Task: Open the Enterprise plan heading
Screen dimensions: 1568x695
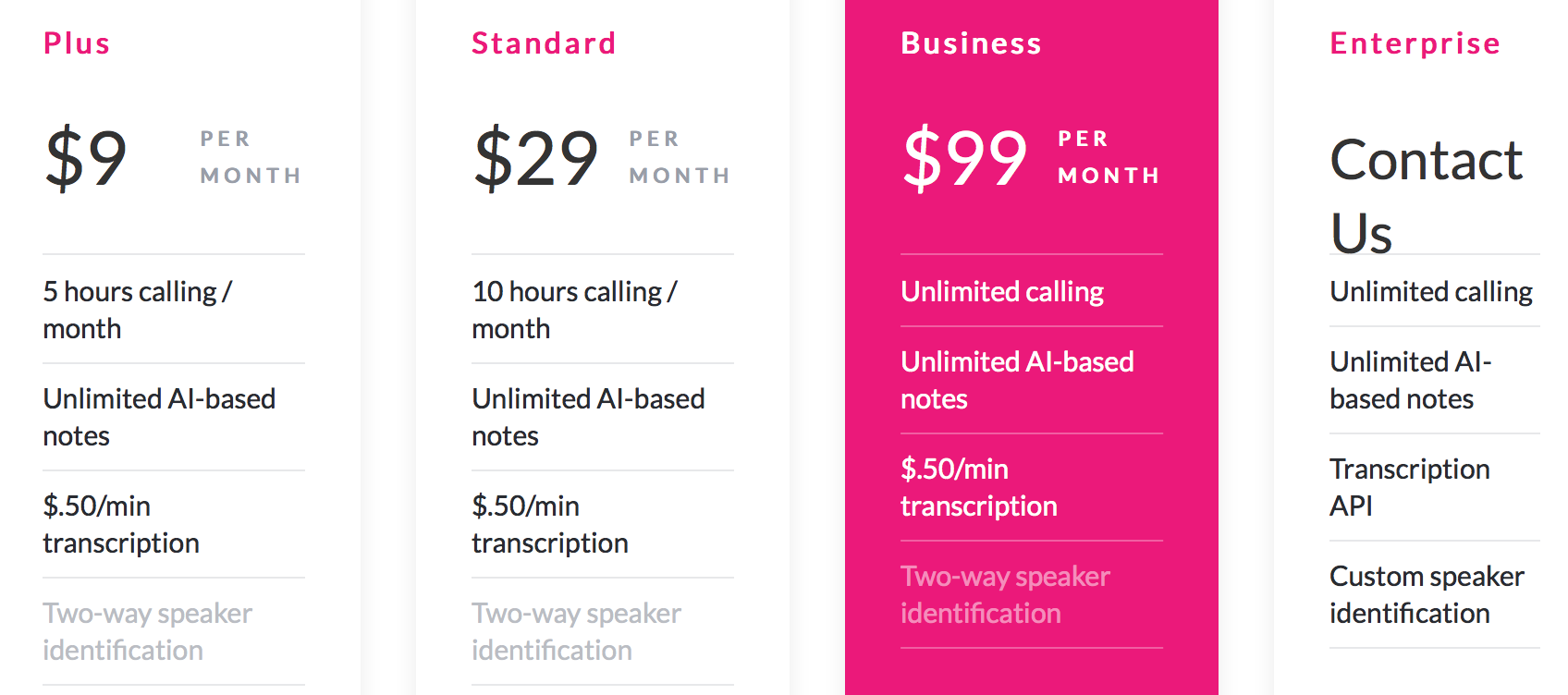Action: click(1415, 43)
